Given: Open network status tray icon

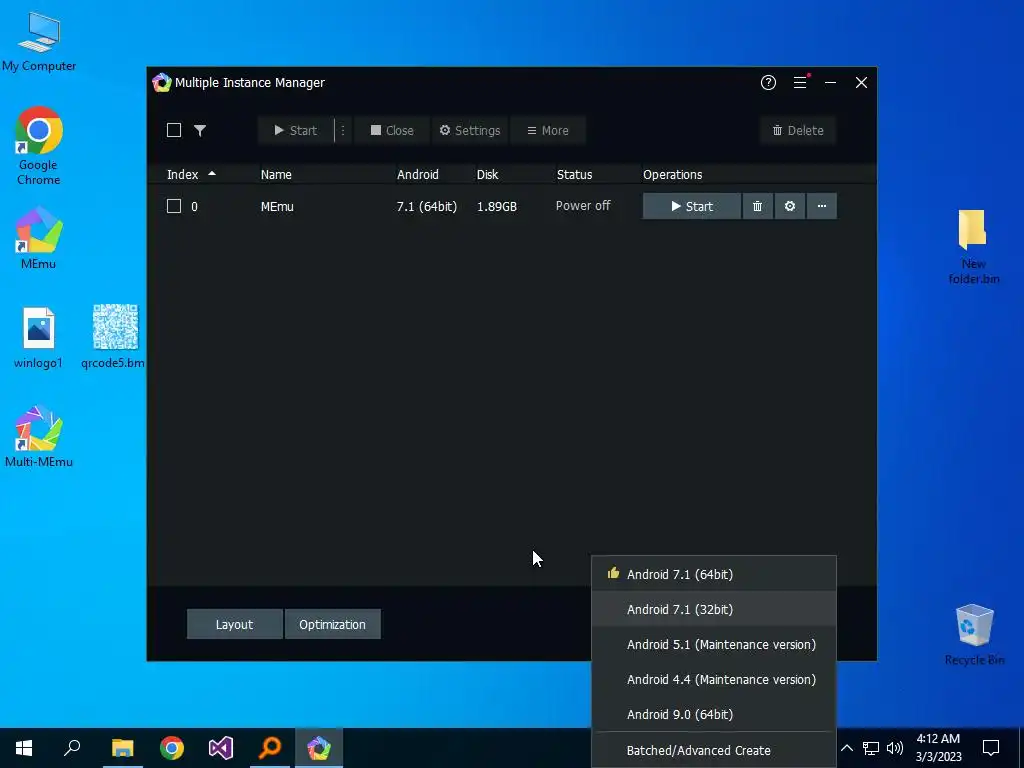Looking at the screenshot, I should click(871, 748).
